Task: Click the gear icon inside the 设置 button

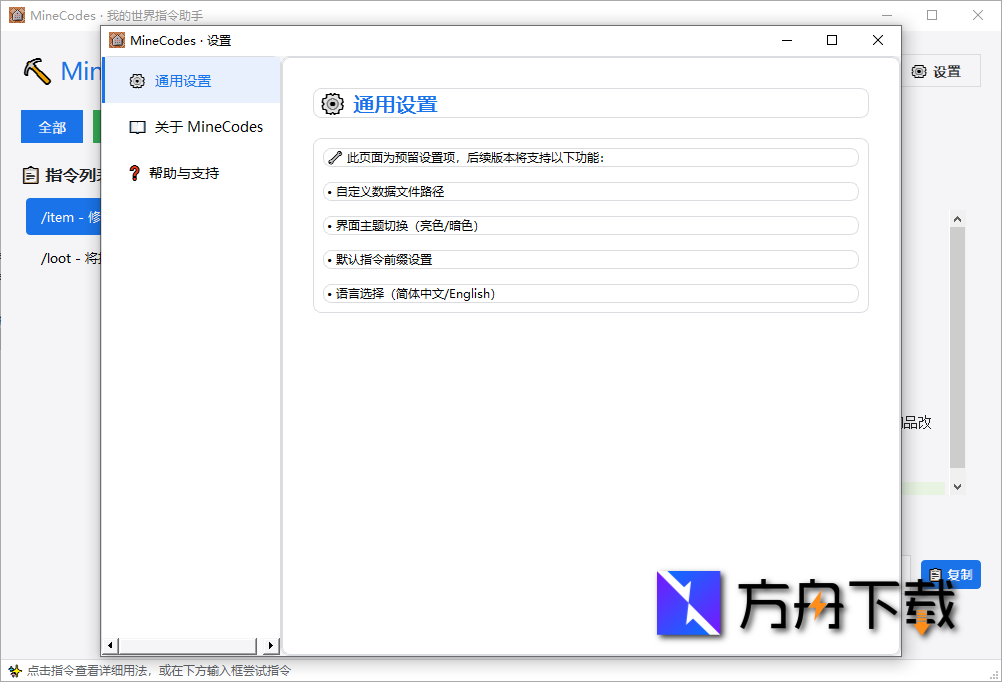Action: [x=921, y=71]
